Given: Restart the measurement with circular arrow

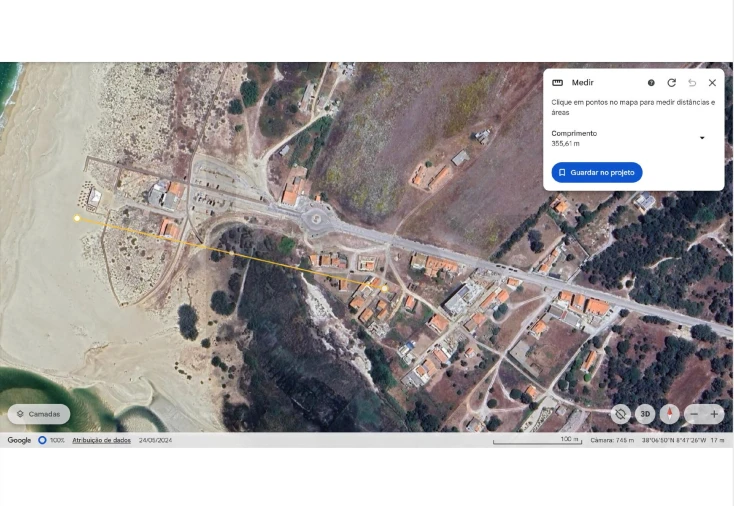Looking at the screenshot, I should 671,83.
